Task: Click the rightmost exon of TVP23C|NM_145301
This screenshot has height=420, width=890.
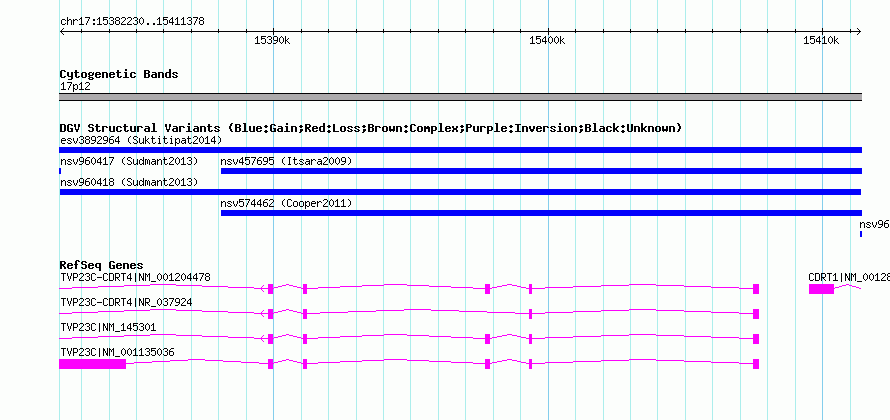Action: 756,339
